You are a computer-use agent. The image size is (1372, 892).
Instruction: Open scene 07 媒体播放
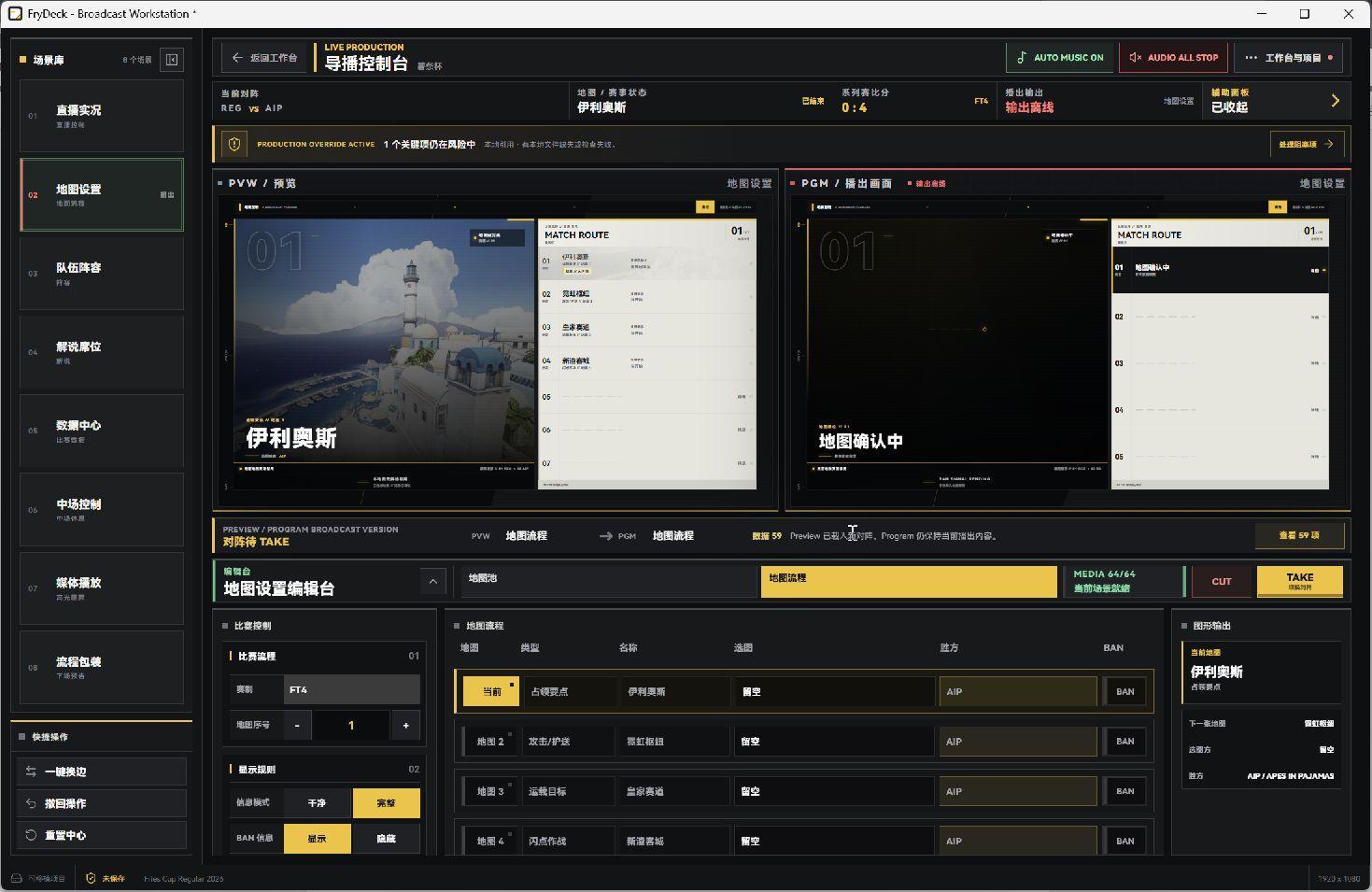tap(102, 588)
